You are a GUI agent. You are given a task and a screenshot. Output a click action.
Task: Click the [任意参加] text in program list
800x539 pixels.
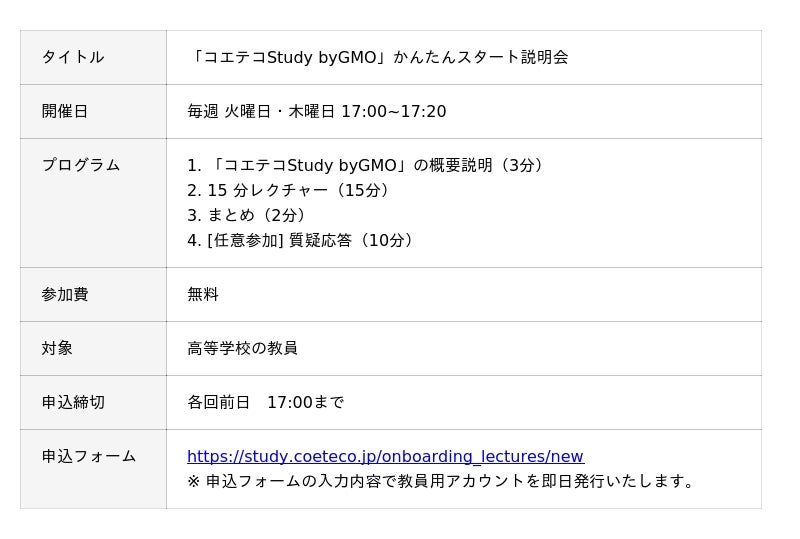pyautogui.click(x=245, y=240)
